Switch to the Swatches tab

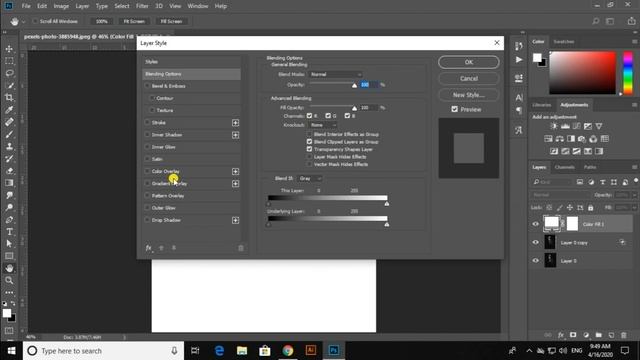click(564, 42)
